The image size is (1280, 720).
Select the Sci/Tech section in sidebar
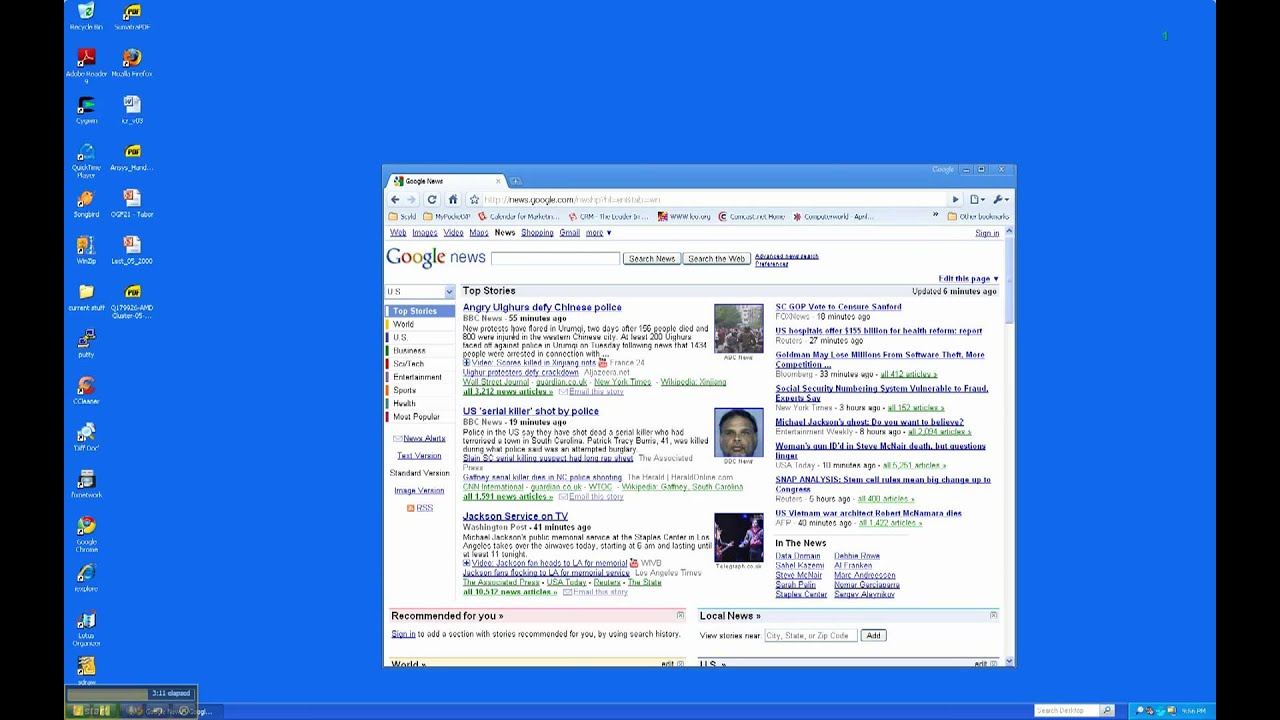pos(408,364)
